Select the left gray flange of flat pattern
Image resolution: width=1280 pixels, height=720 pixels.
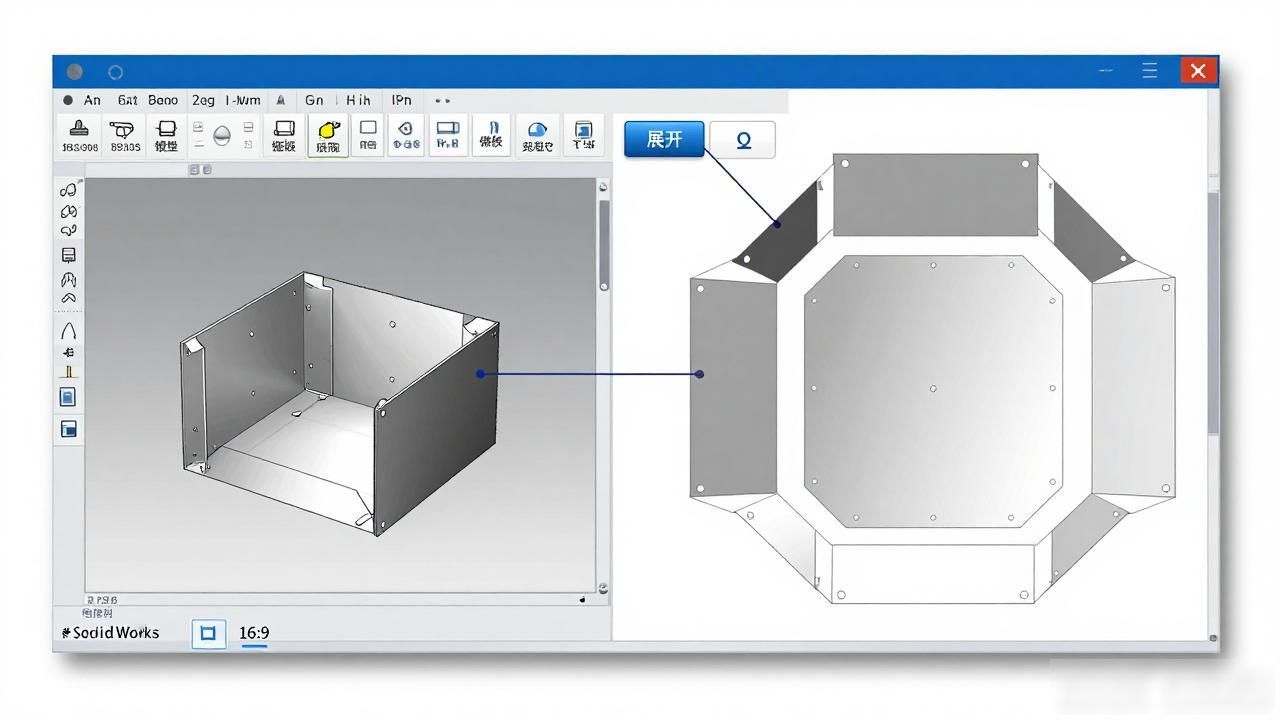pos(733,388)
